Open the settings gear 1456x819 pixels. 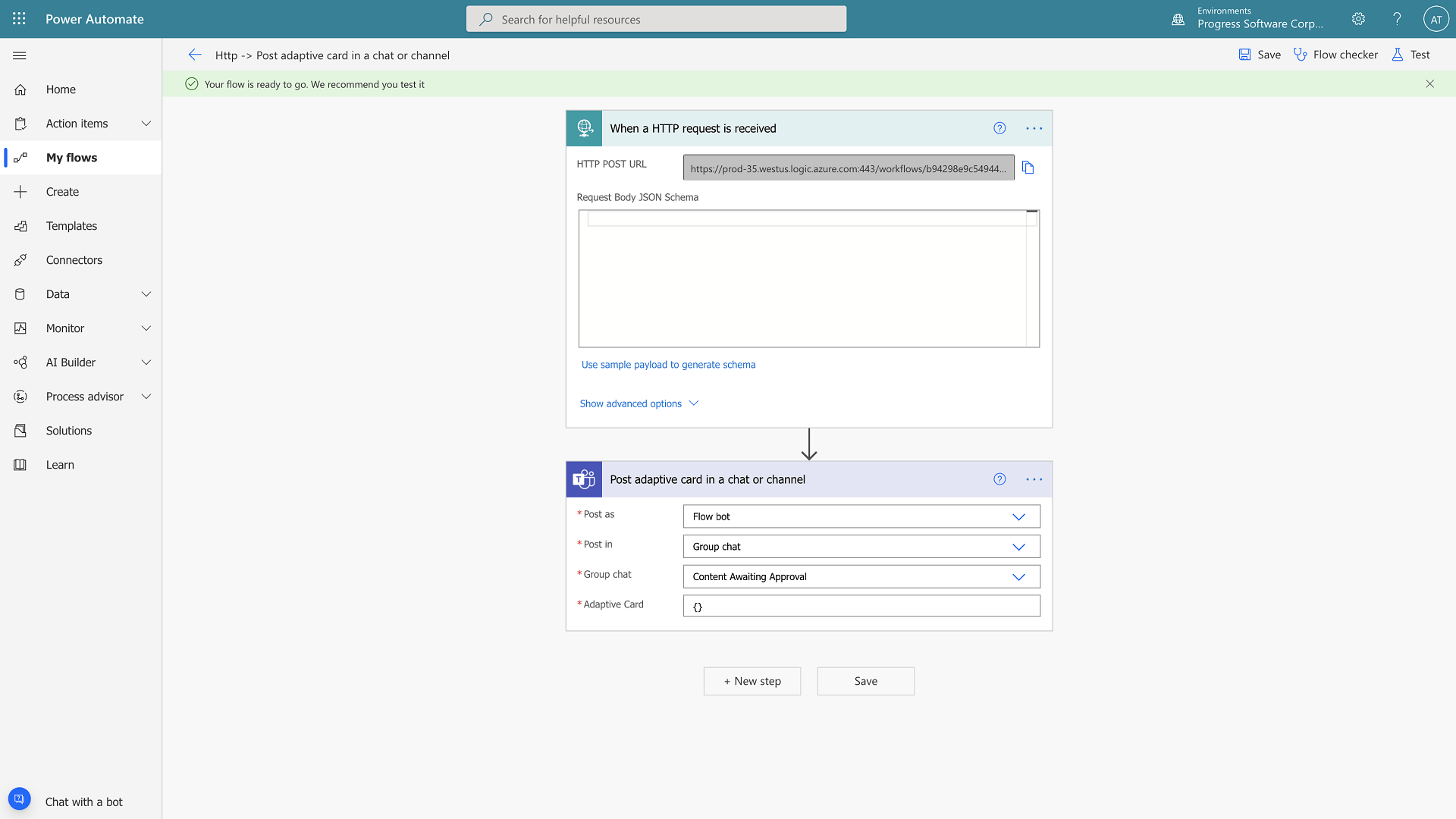pos(1358,19)
